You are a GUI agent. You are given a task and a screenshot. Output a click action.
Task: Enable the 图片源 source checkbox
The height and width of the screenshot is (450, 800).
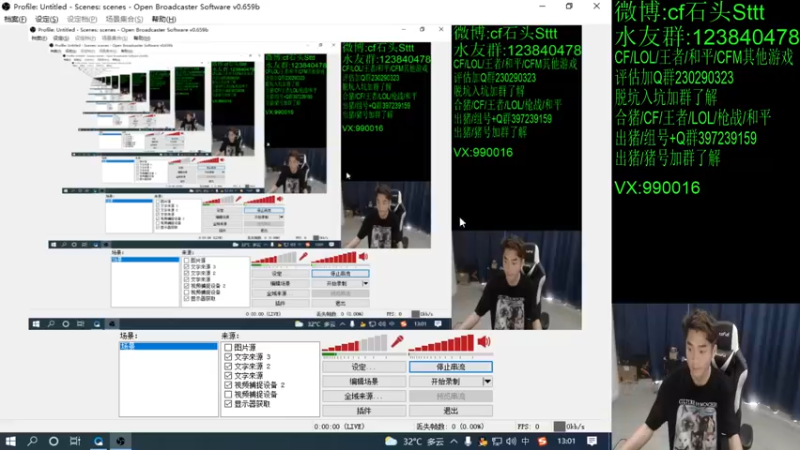228,347
